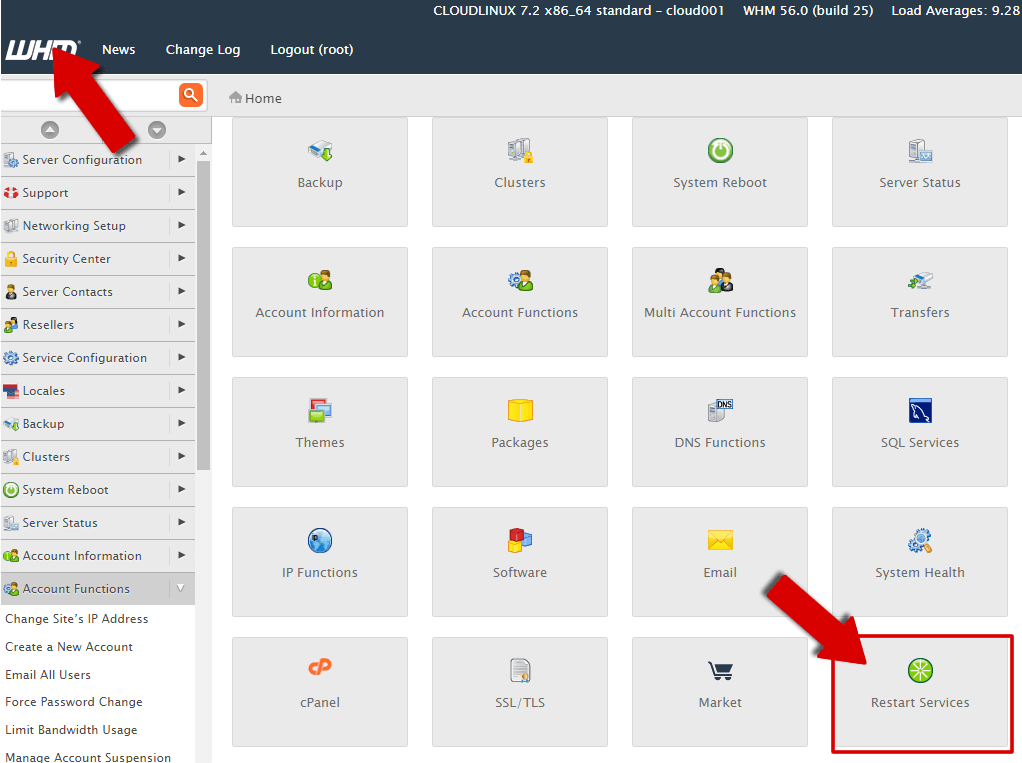Open the Transfers tile icon
1022x763 pixels.
tap(920, 281)
